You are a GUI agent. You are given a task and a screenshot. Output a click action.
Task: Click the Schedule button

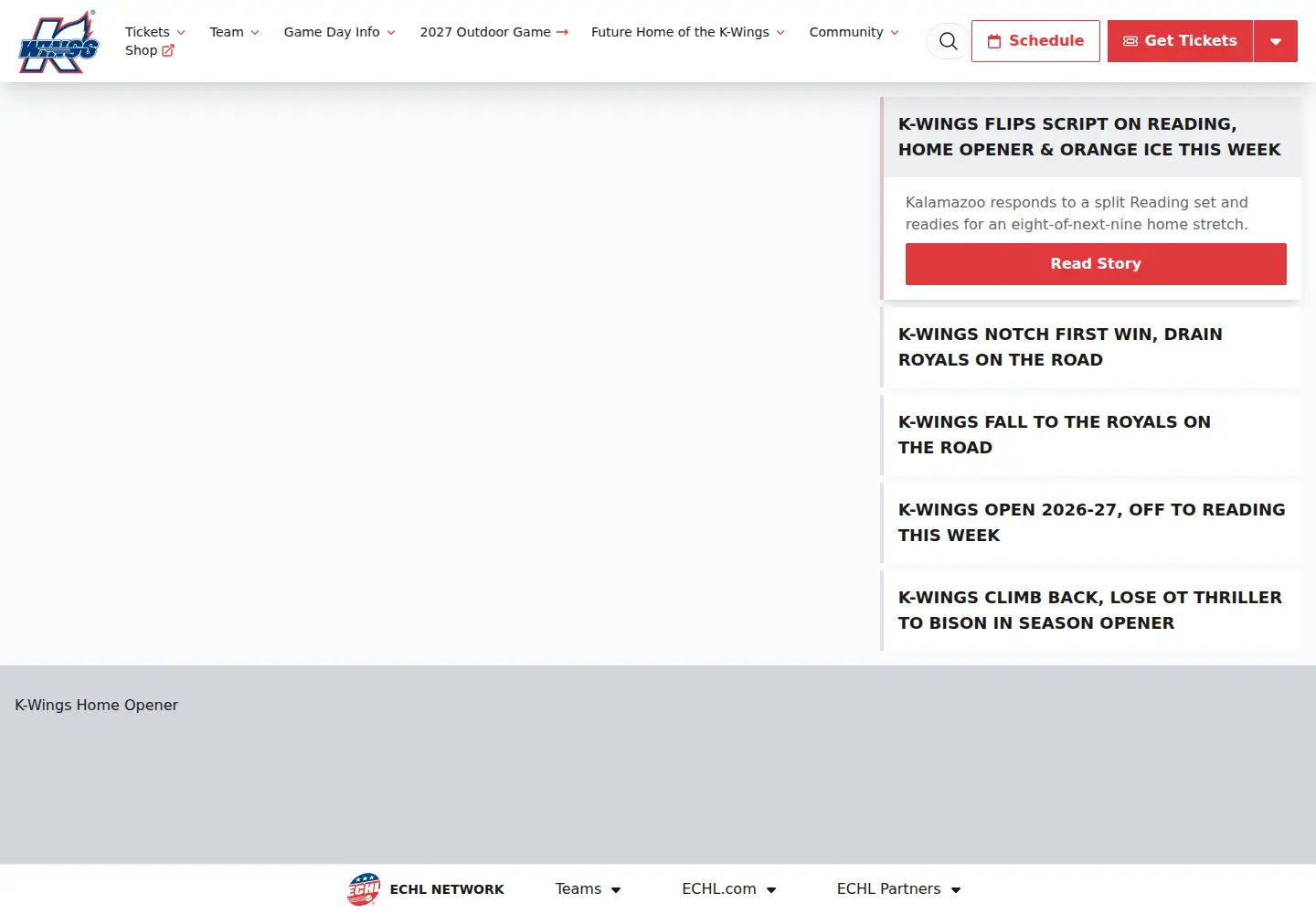pyautogui.click(x=1035, y=41)
